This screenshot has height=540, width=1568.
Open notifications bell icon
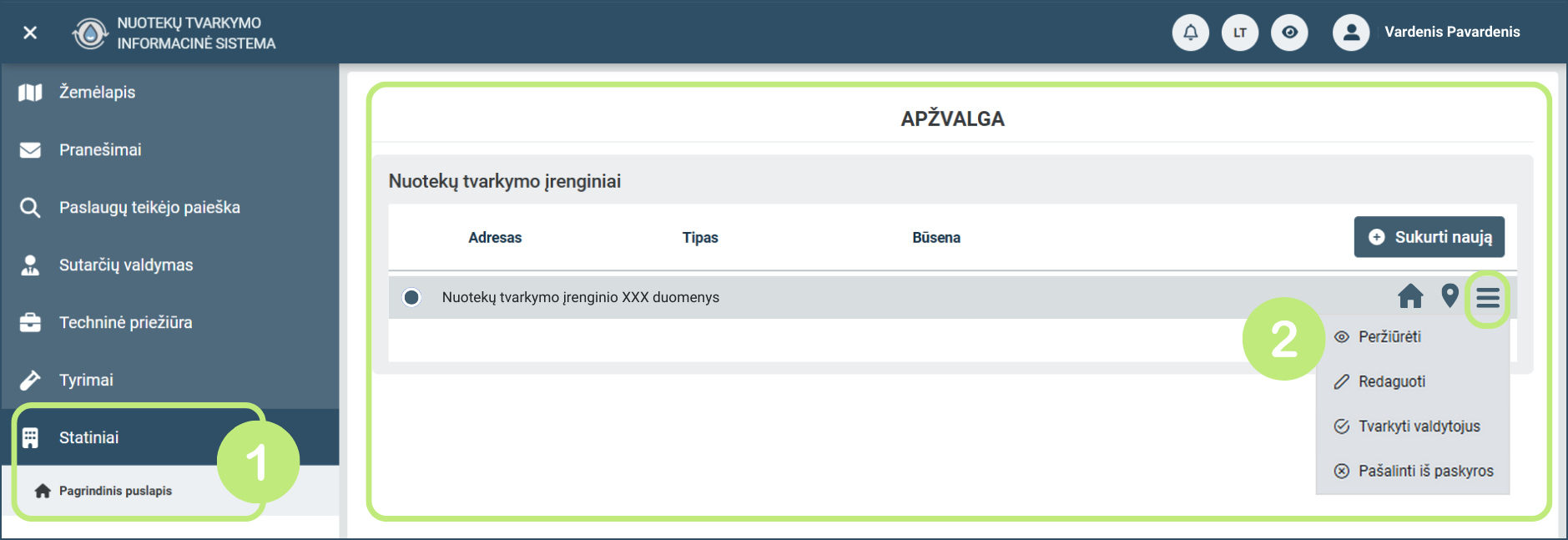[x=1191, y=33]
